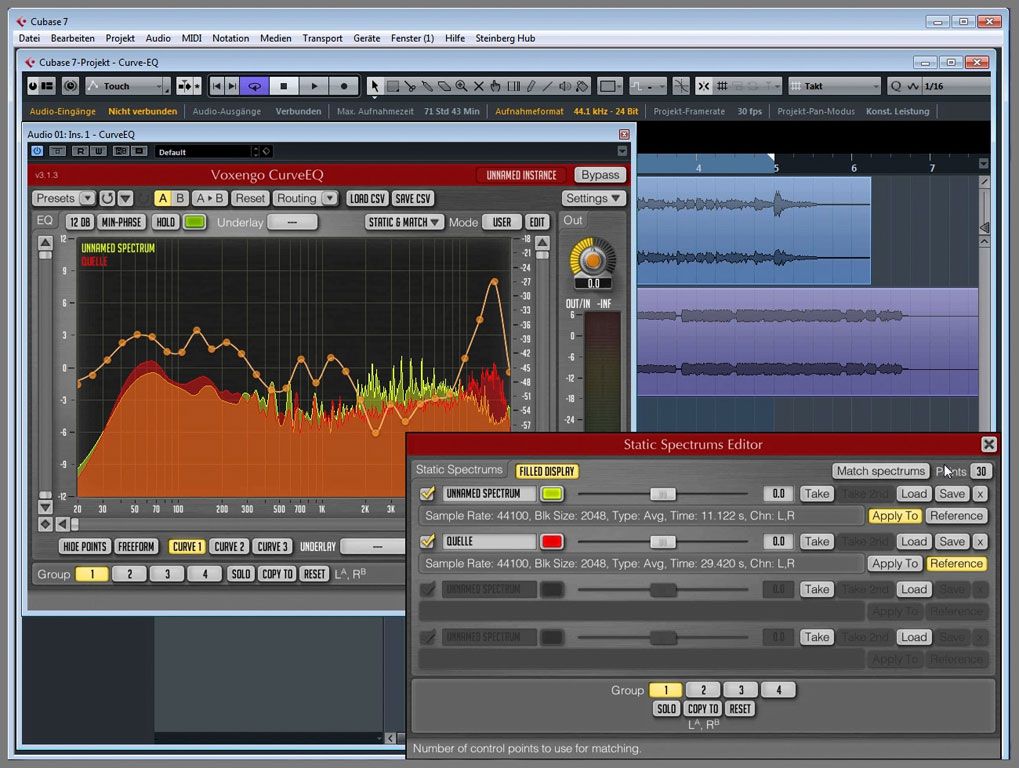Toggle MIN-PHASE mode button
This screenshot has height=768, width=1019.
pos(122,222)
